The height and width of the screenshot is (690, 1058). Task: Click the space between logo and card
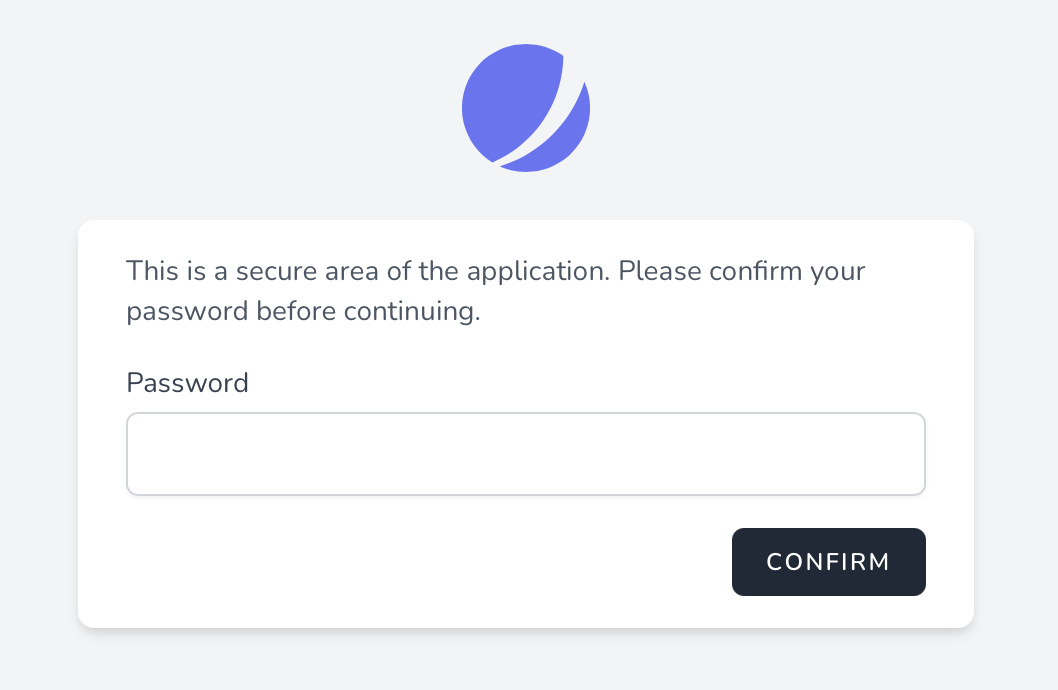(526, 197)
